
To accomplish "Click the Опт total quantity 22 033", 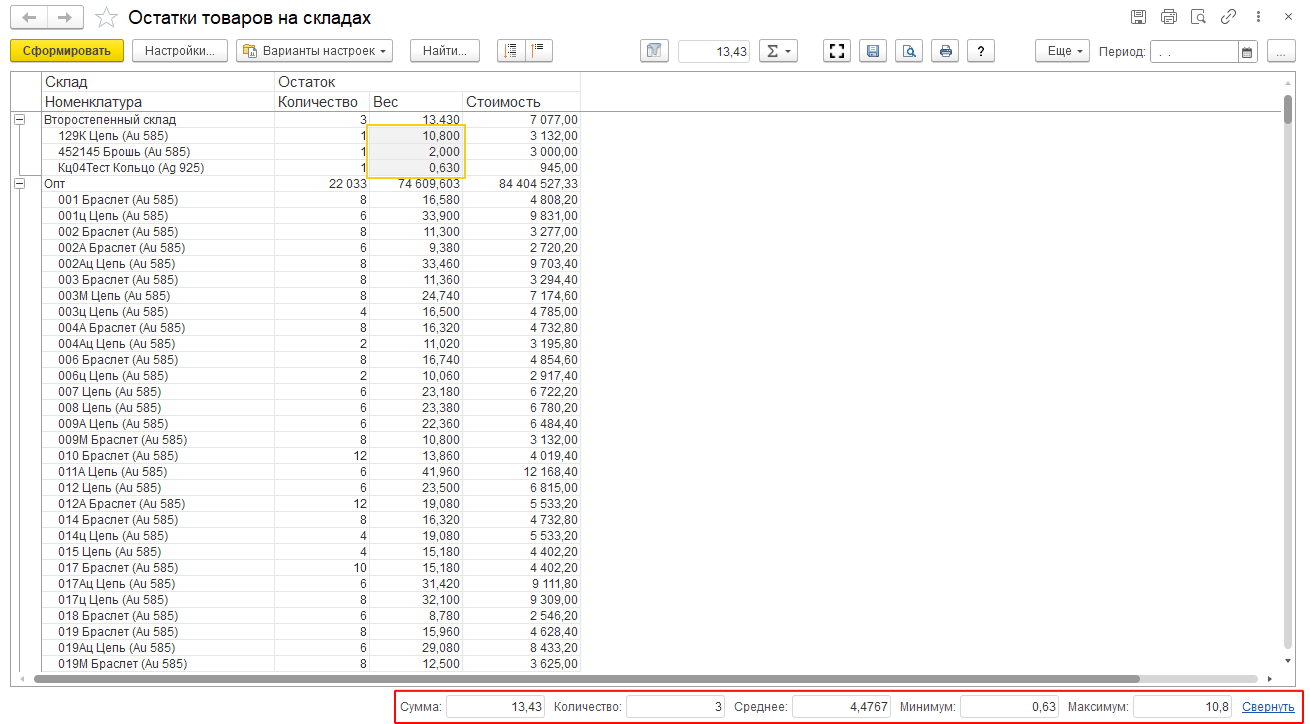I will pos(321,184).
